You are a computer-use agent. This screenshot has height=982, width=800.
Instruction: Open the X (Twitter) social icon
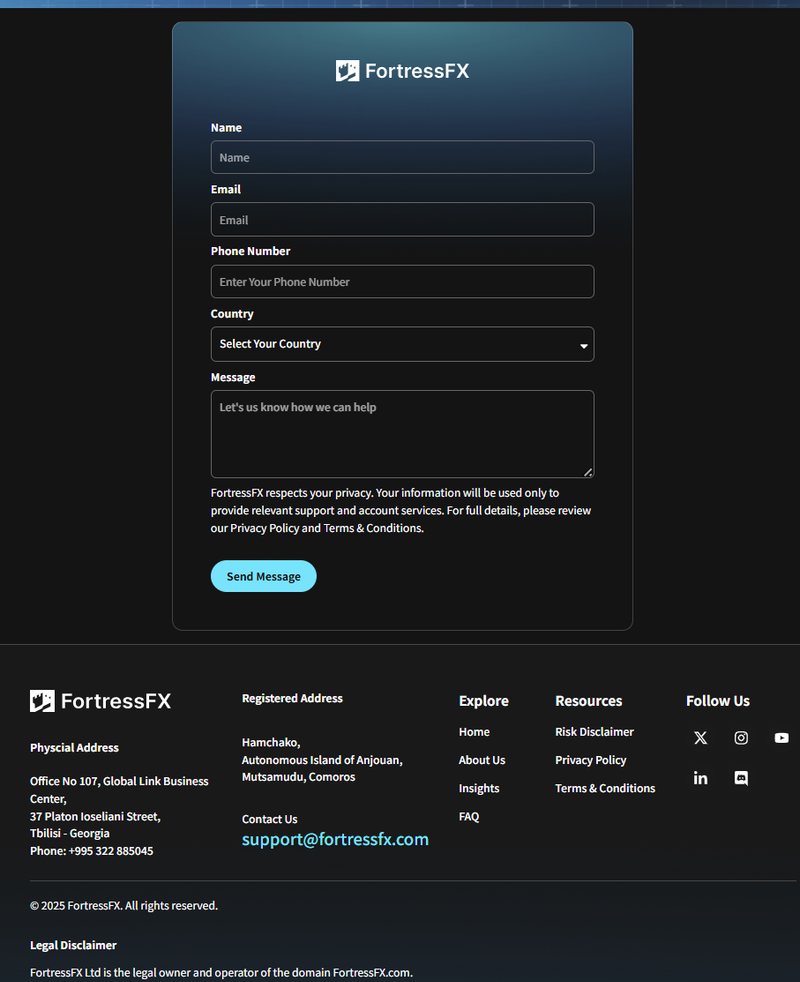pos(700,738)
